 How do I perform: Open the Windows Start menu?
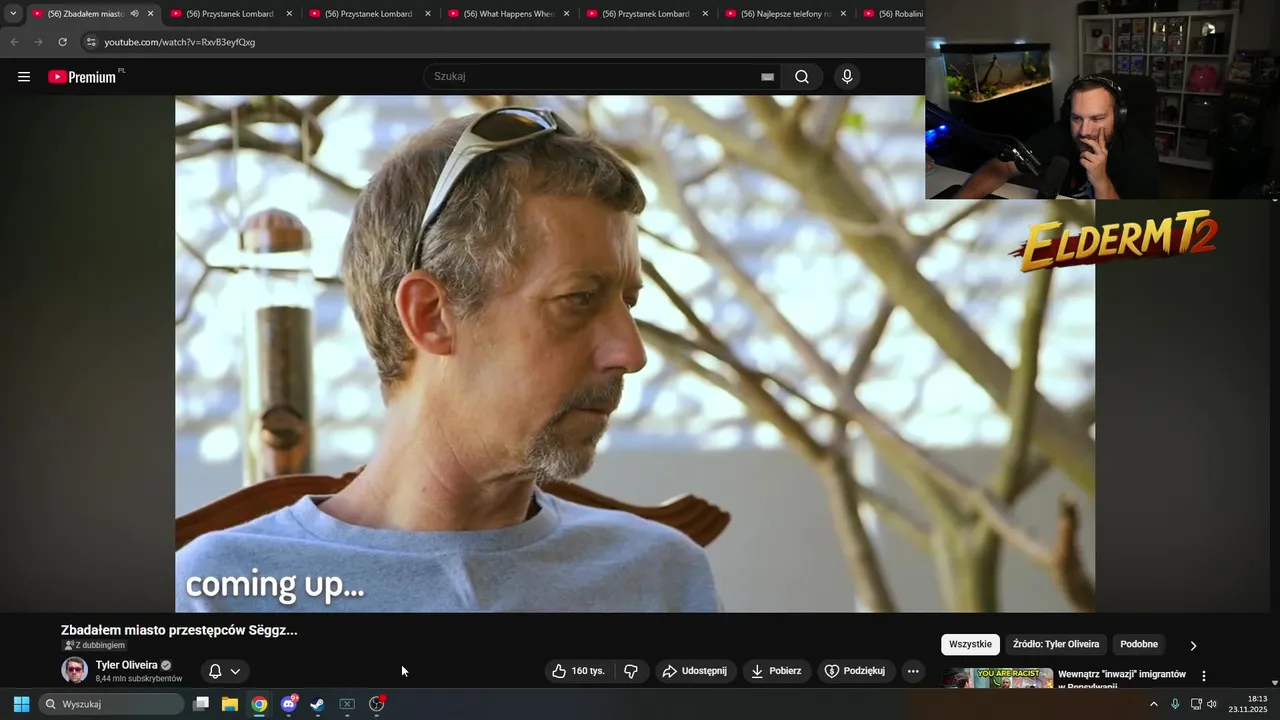(21, 704)
